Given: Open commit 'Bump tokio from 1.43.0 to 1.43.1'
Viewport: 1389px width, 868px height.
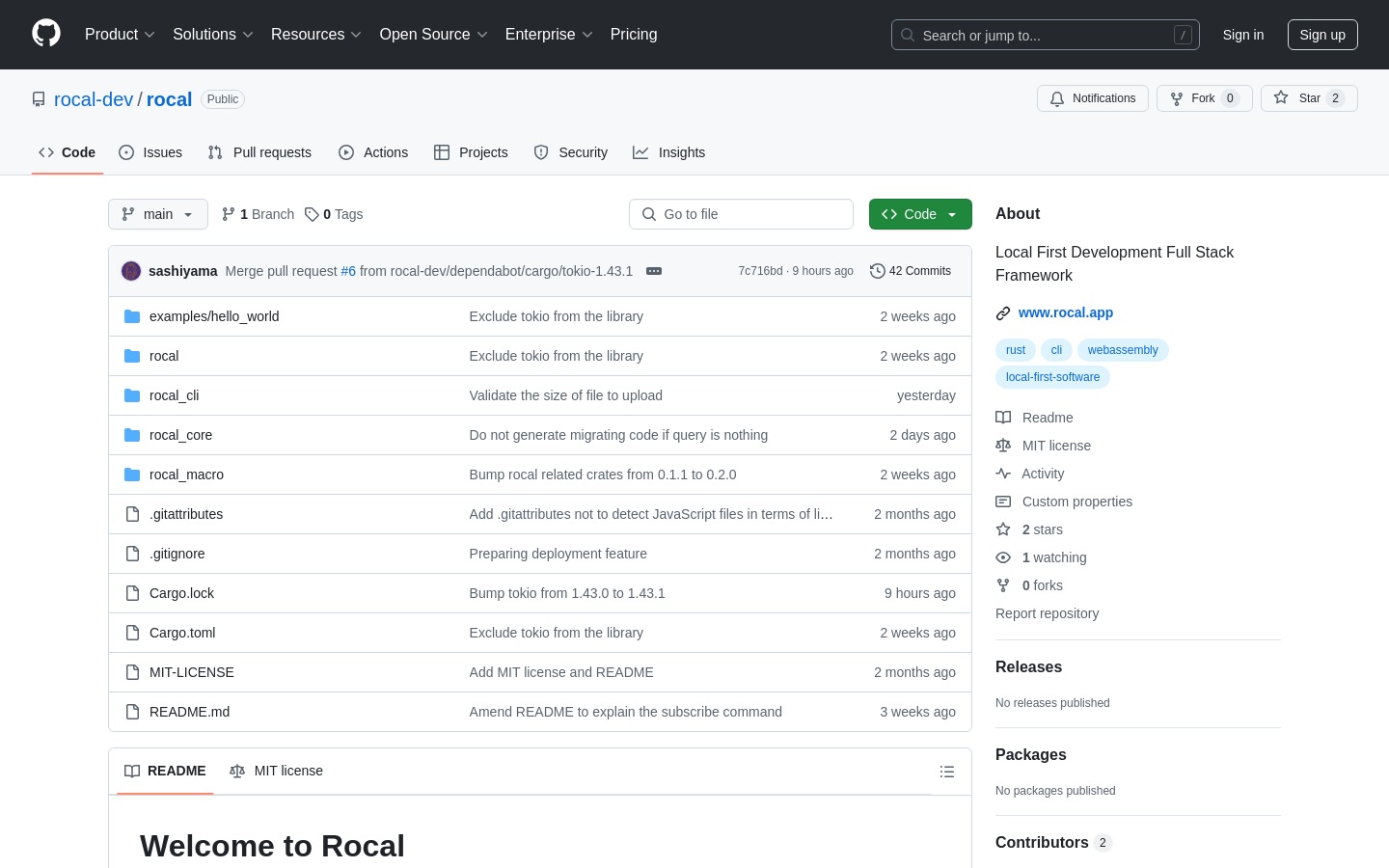Looking at the screenshot, I should click(x=567, y=593).
